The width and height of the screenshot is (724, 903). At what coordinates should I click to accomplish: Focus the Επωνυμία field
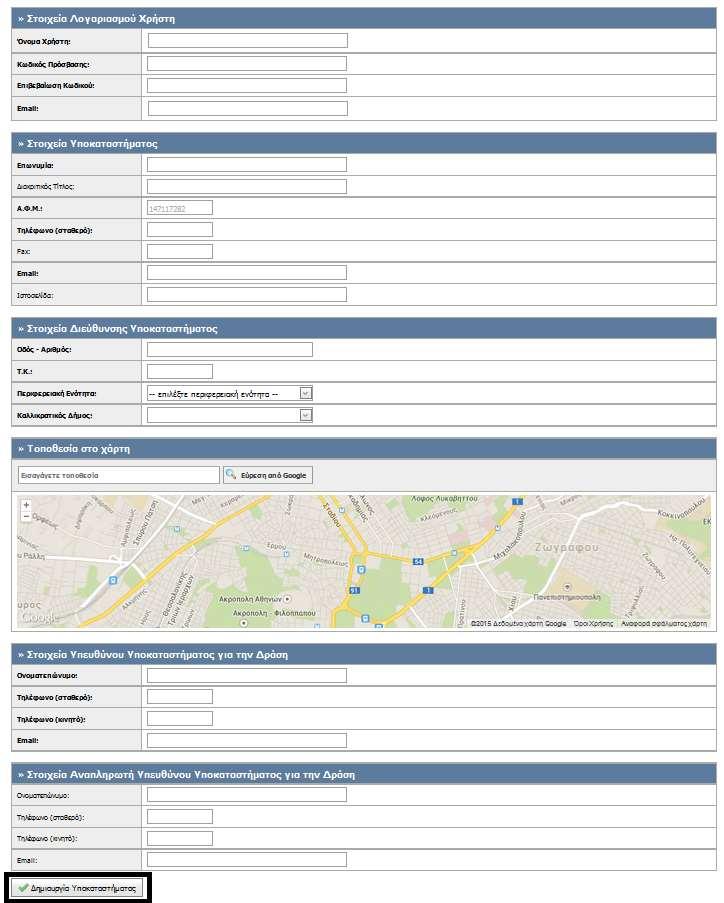pos(247,165)
